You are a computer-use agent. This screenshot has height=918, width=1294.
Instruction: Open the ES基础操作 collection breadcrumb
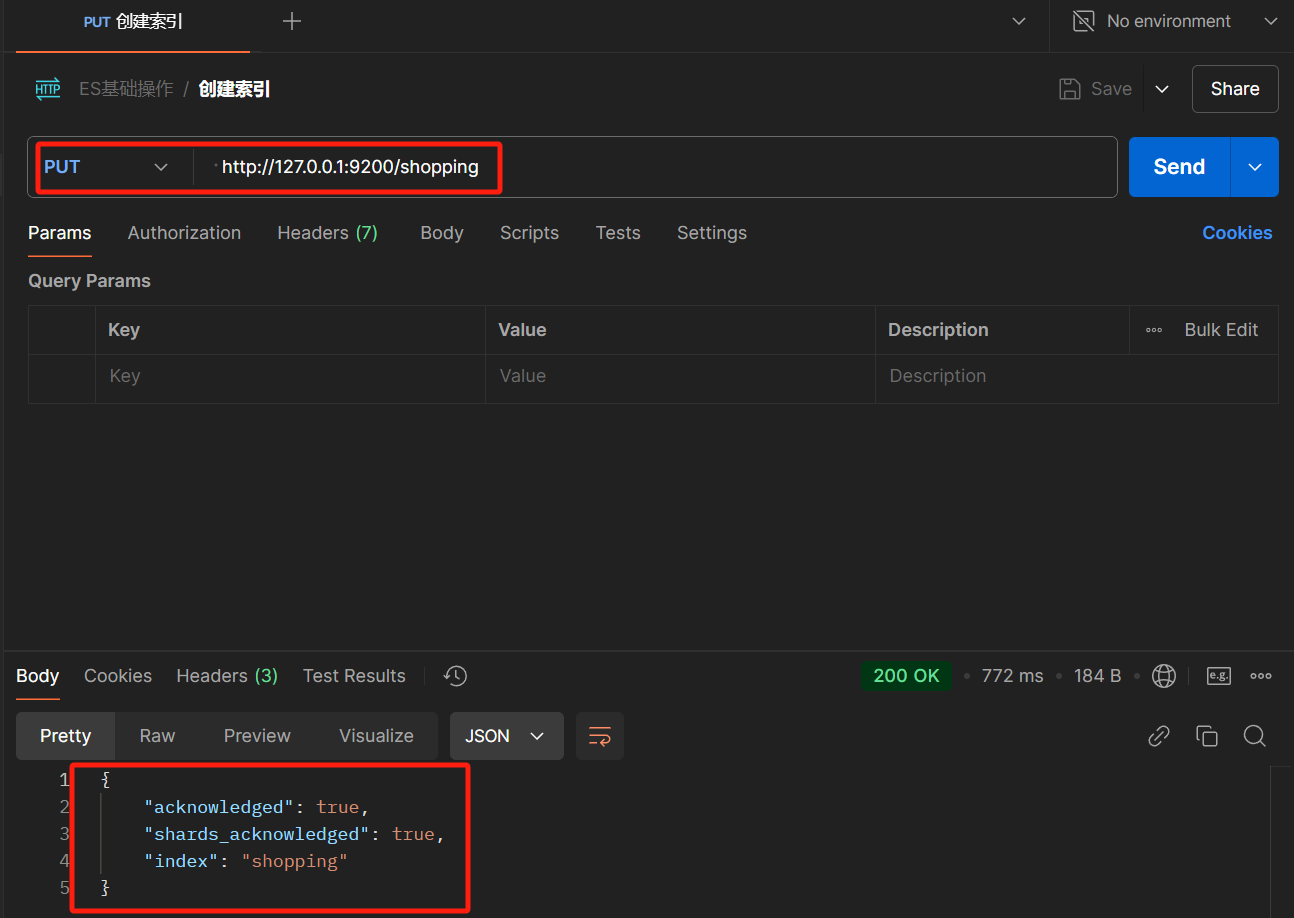[x=126, y=89]
